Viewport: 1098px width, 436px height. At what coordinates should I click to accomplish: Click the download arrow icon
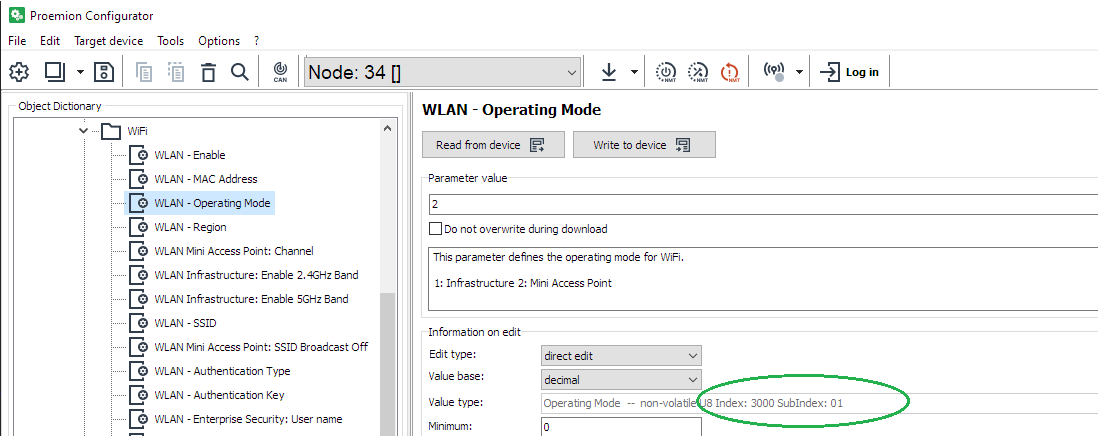(x=609, y=72)
